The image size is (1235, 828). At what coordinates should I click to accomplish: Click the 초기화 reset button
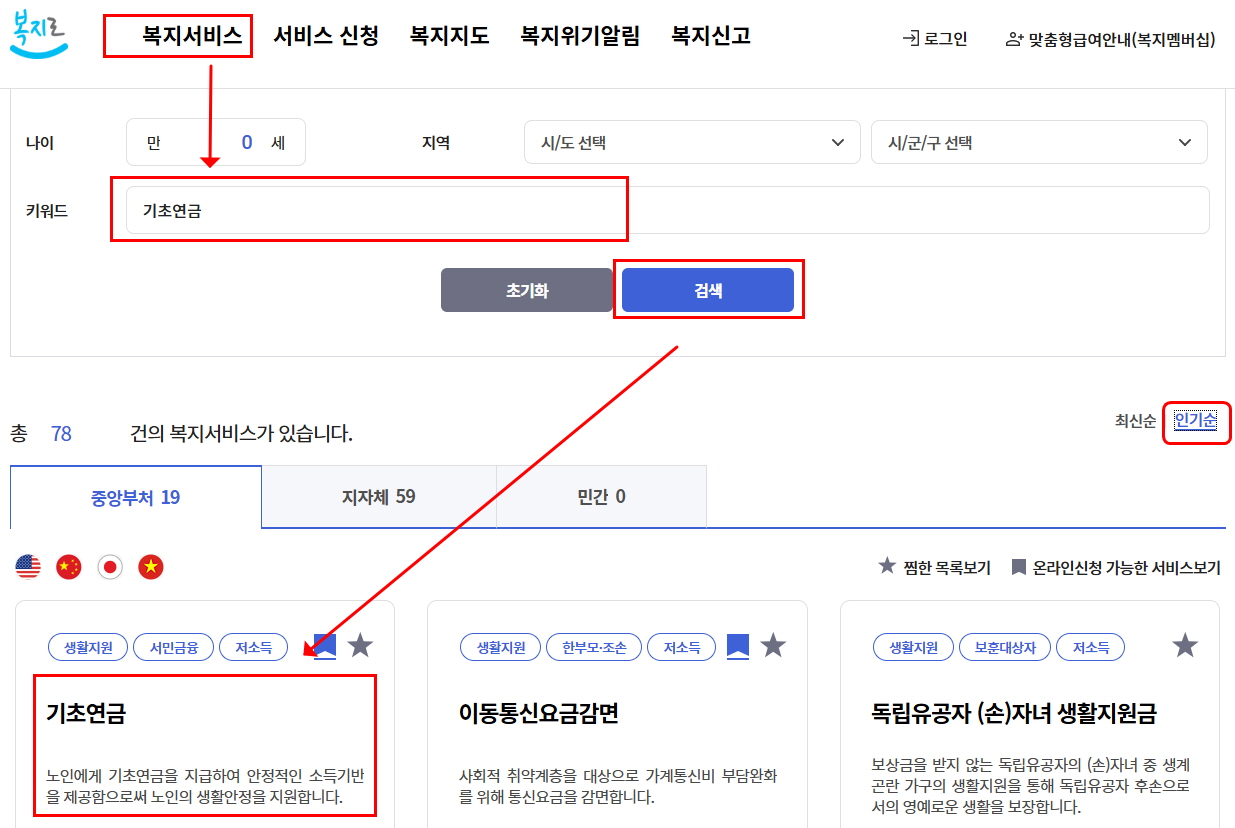pos(527,289)
